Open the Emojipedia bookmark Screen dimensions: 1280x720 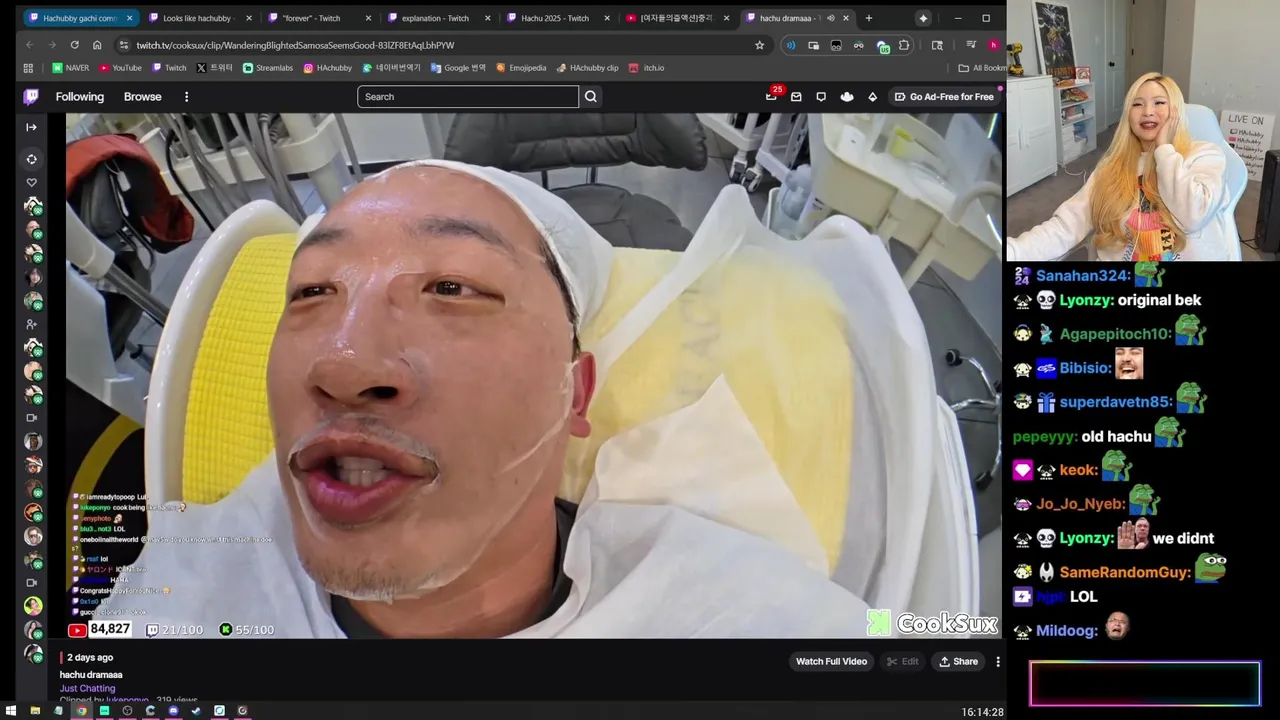pyautogui.click(x=521, y=68)
